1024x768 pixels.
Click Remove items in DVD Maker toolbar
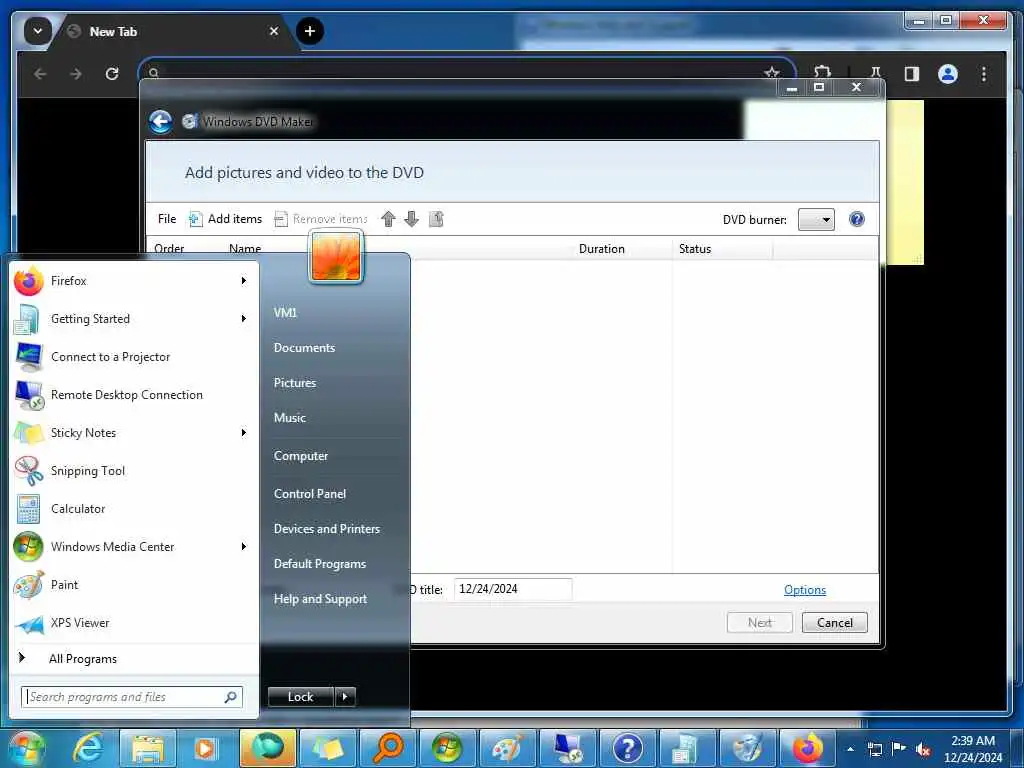click(x=321, y=219)
